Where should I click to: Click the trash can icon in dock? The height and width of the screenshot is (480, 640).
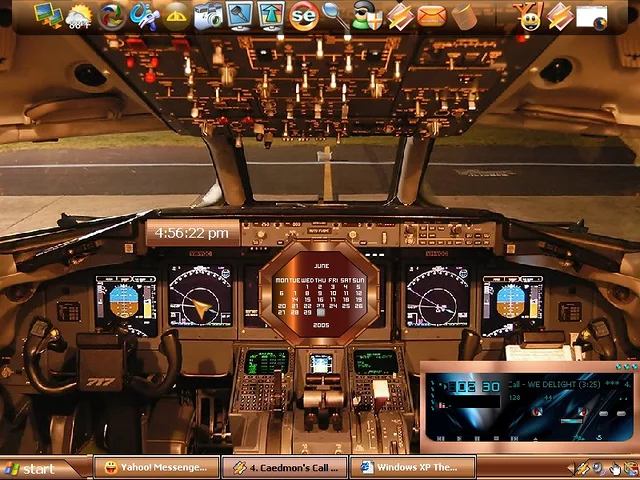tap(463, 15)
